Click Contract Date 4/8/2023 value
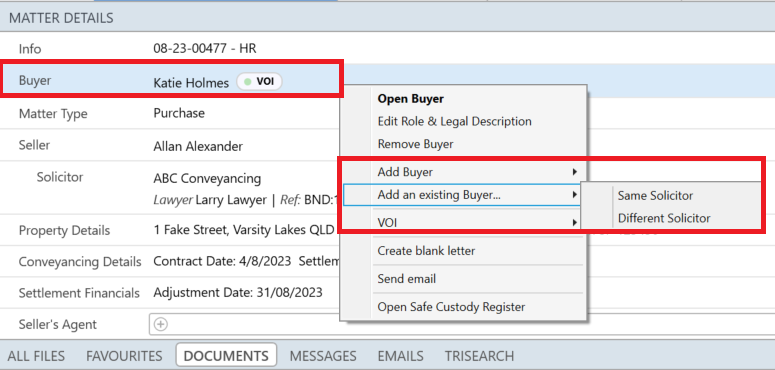 [x=223, y=261]
